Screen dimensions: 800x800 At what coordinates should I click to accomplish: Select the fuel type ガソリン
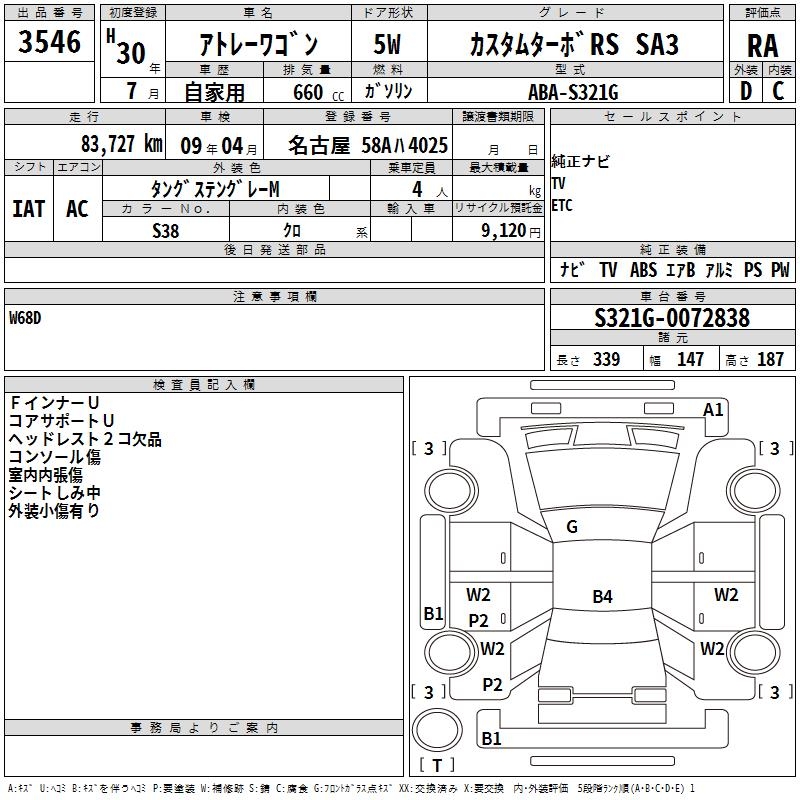point(388,91)
